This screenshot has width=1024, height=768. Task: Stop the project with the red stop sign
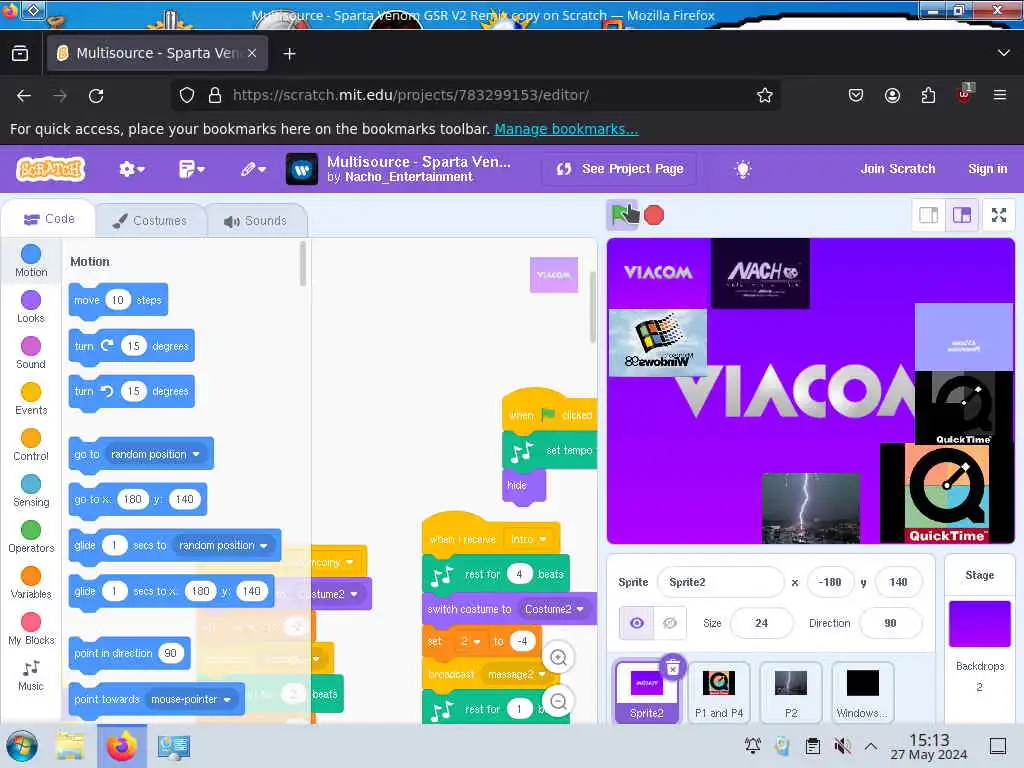pos(654,215)
